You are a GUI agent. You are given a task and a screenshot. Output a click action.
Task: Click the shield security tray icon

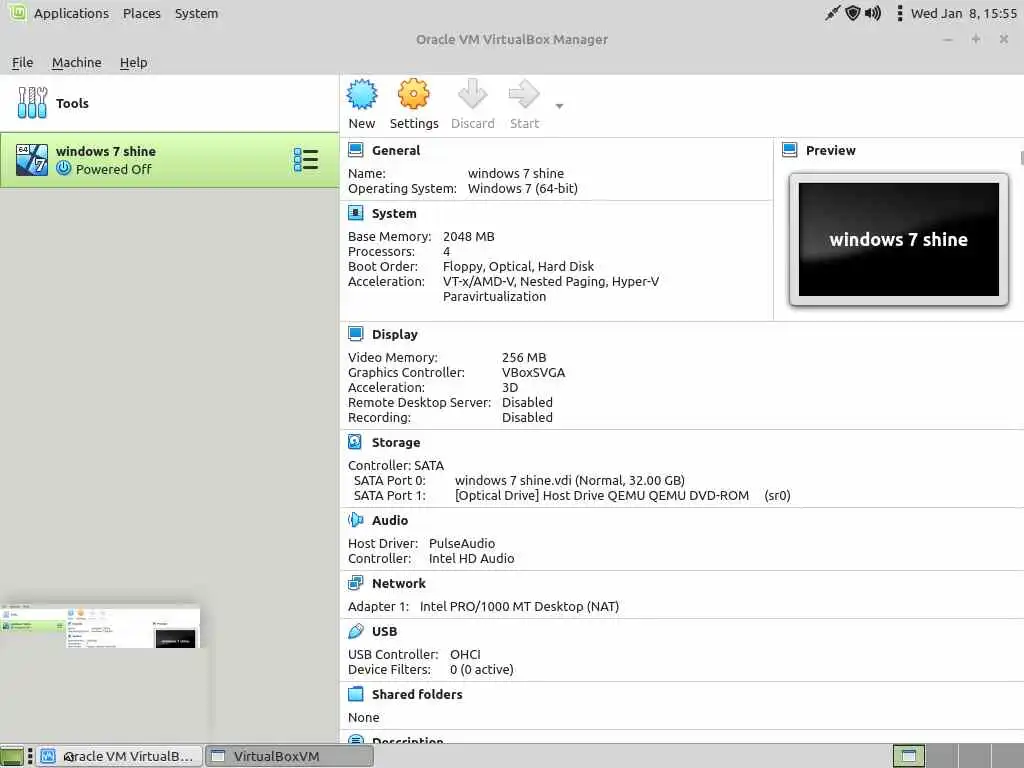coord(852,13)
